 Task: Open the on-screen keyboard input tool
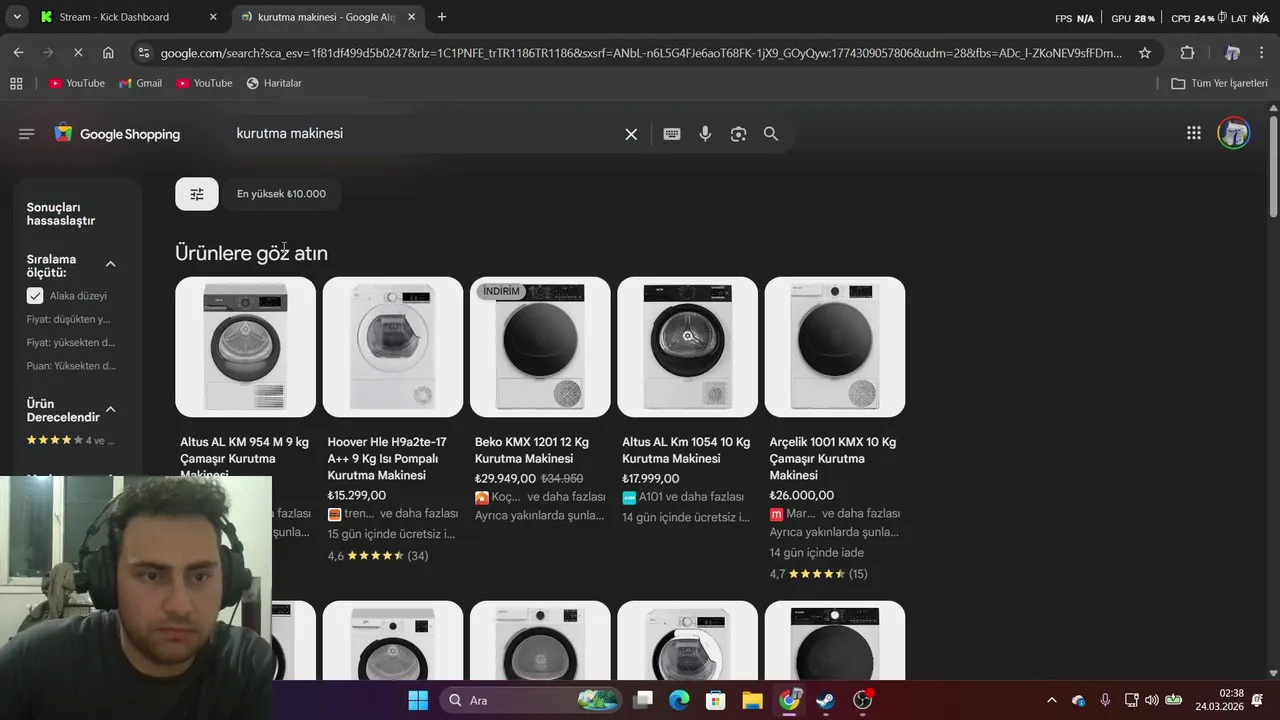tap(672, 134)
